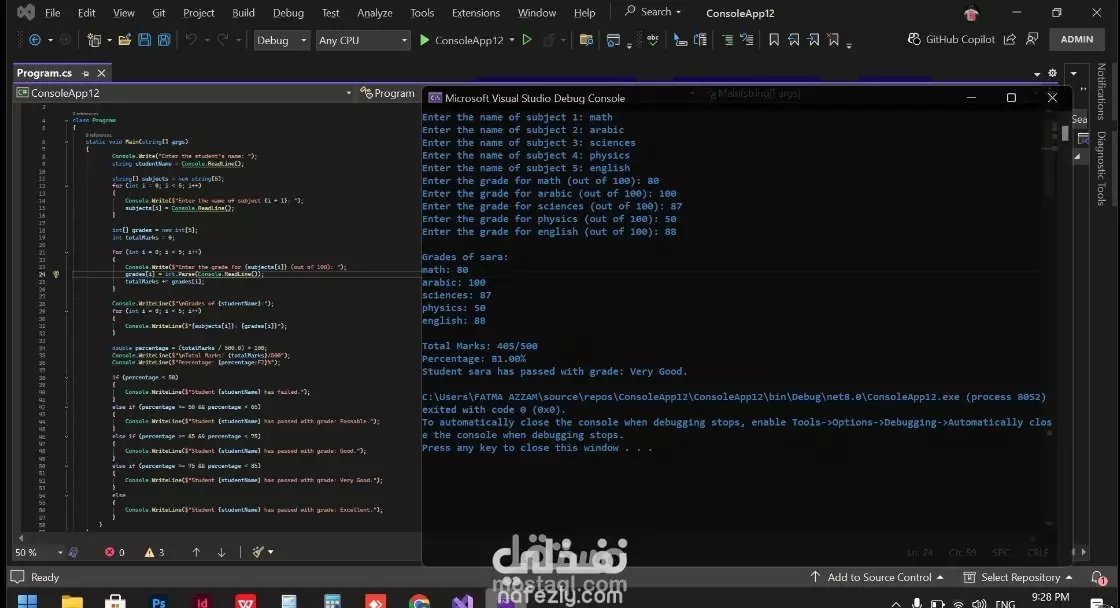Open Photoshop from the Windows taskbar
This screenshot has height=608, width=1120.
(159, 602)
